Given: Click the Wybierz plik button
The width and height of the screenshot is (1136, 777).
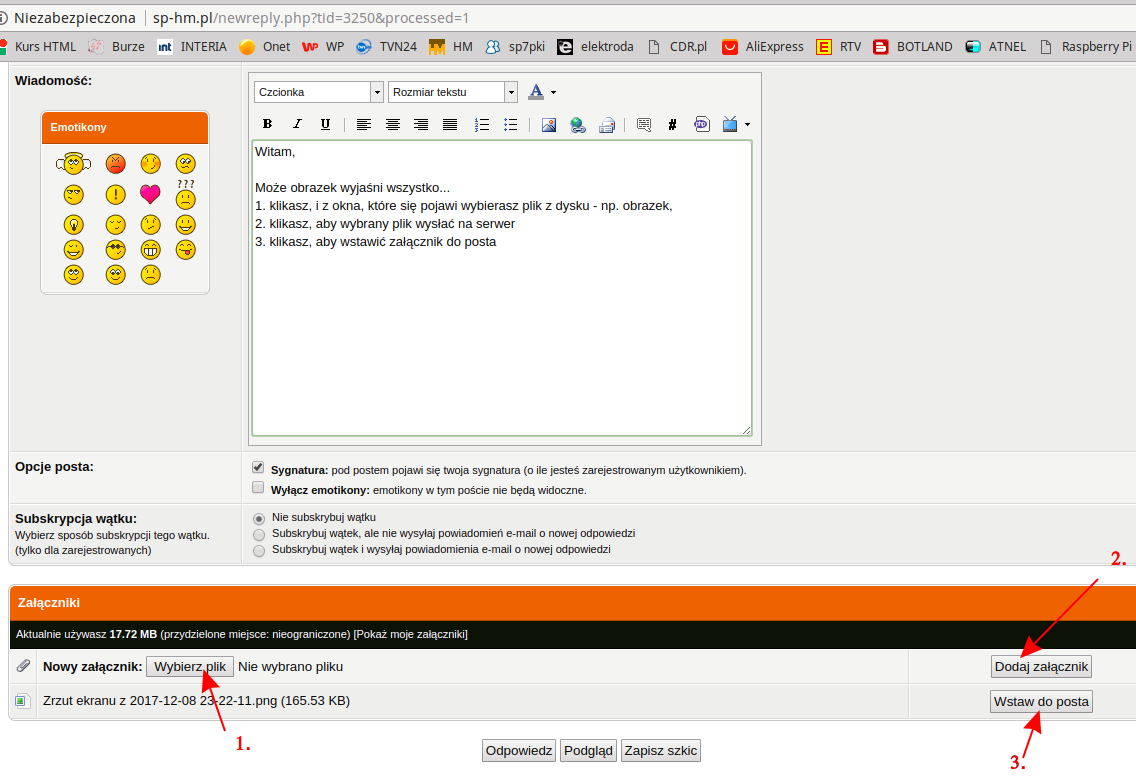Looking at the screenshot, I should coord(190,666).
